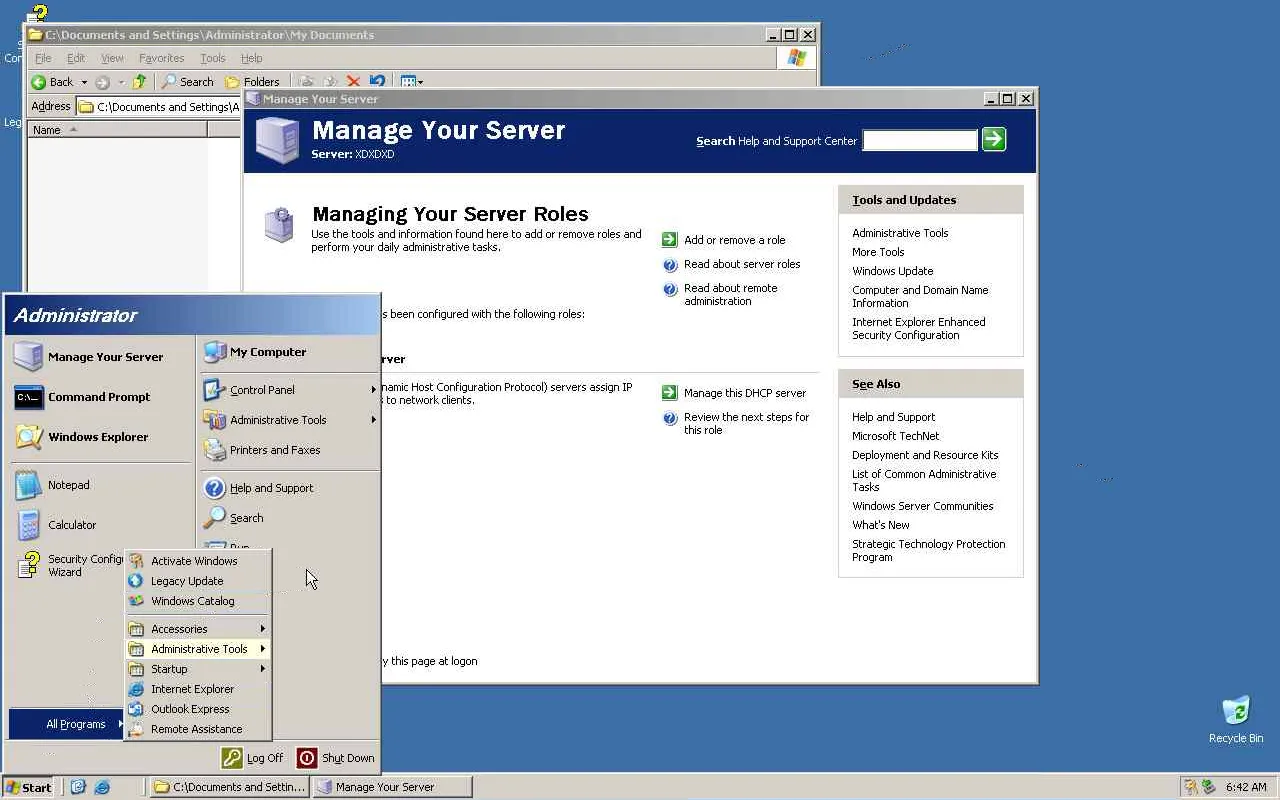Switch to the C:\Documents and Settings taskbar button
1280x800 pixels.
[230, 787]
